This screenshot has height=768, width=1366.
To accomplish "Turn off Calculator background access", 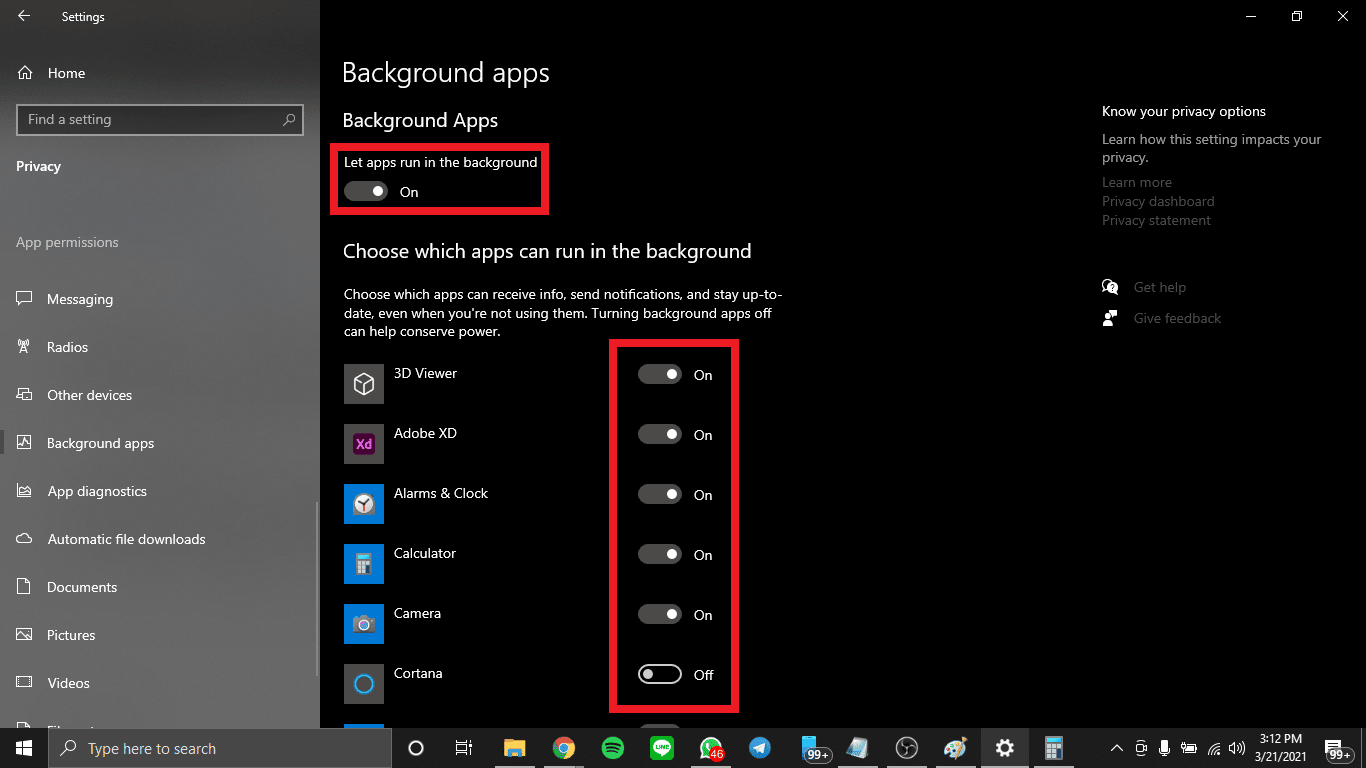I will tap(659, 554).
